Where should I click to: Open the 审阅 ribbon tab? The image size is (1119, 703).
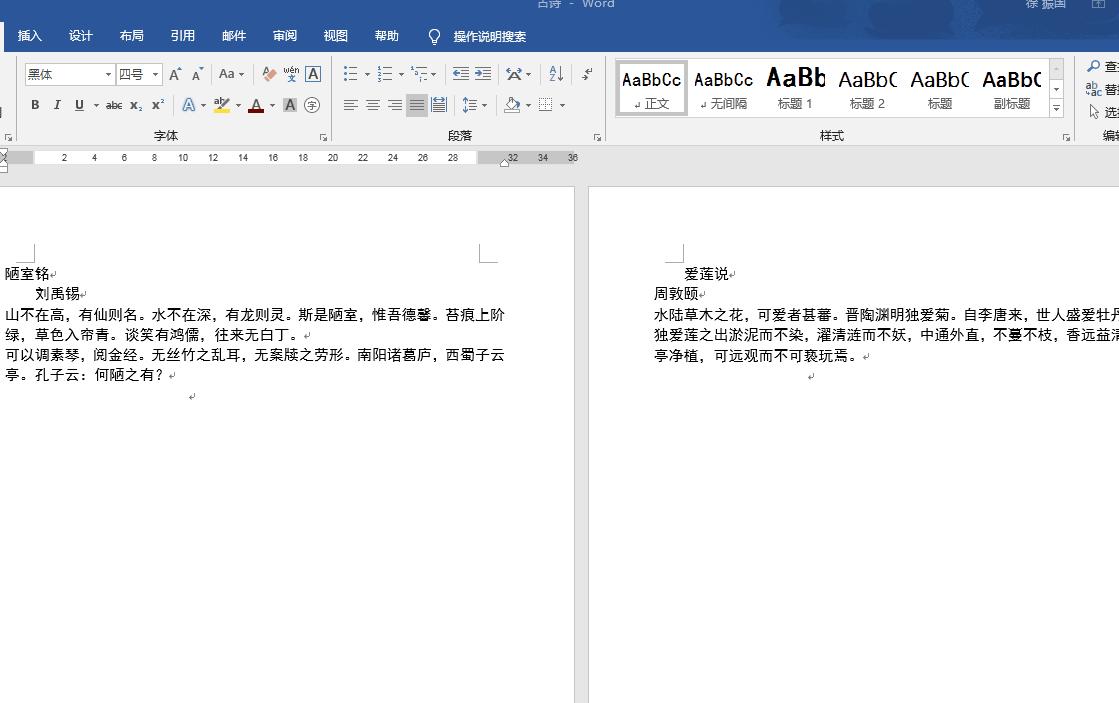(x=284, y=35)
